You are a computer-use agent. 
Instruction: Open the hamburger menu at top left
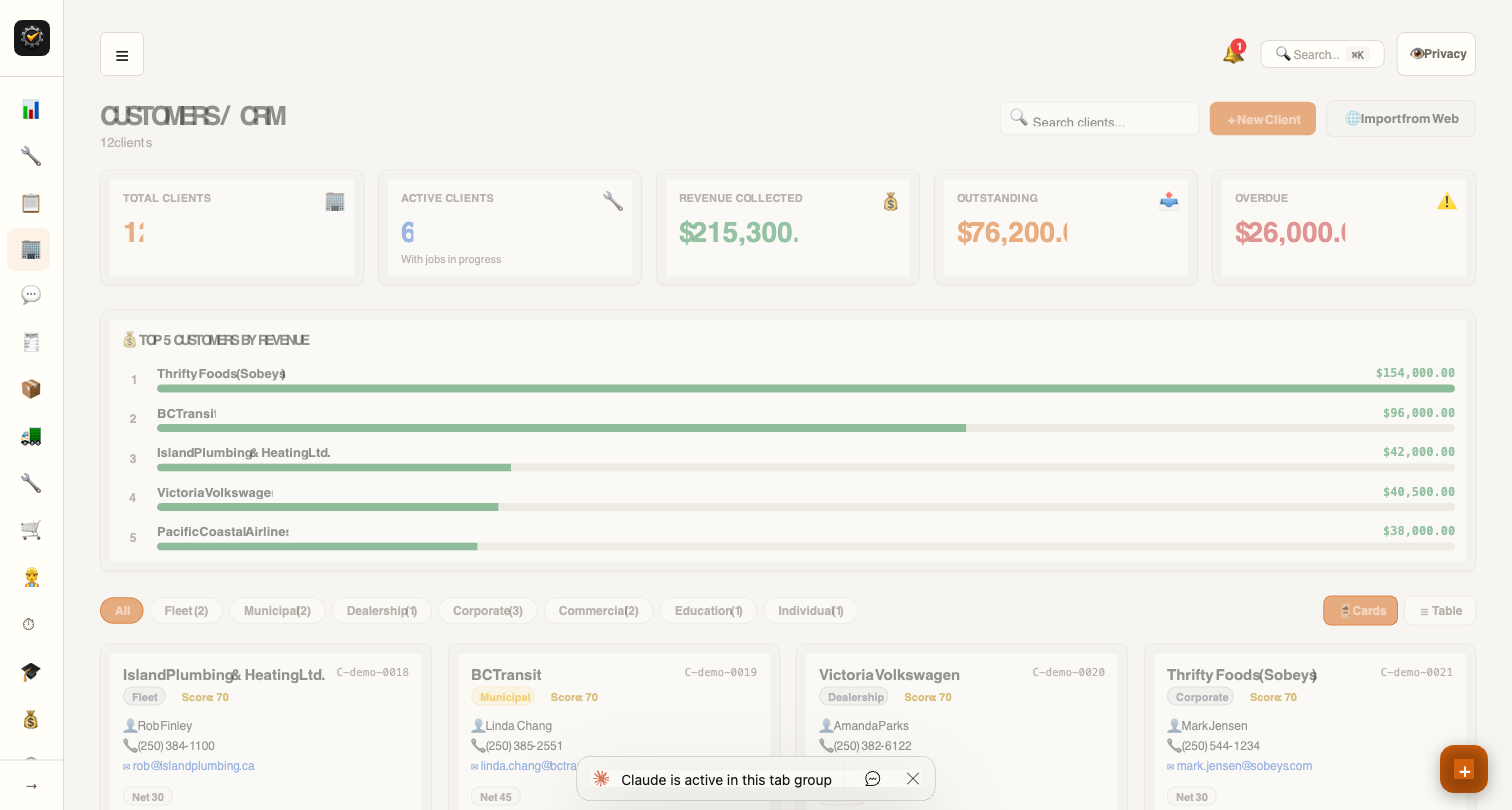pos(122,54)
